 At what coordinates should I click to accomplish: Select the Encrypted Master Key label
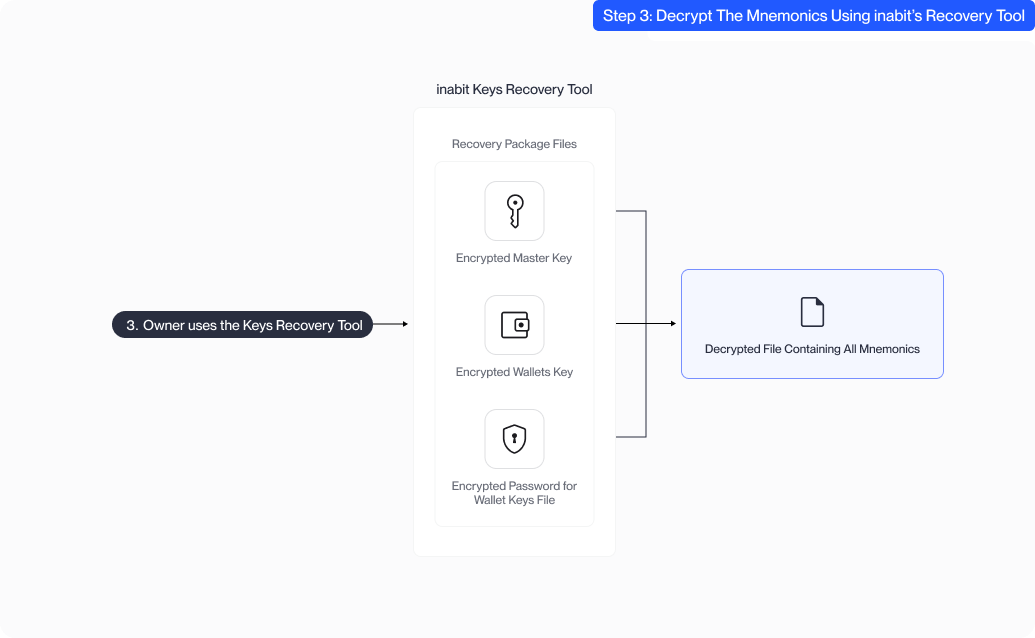pos(514,258)
